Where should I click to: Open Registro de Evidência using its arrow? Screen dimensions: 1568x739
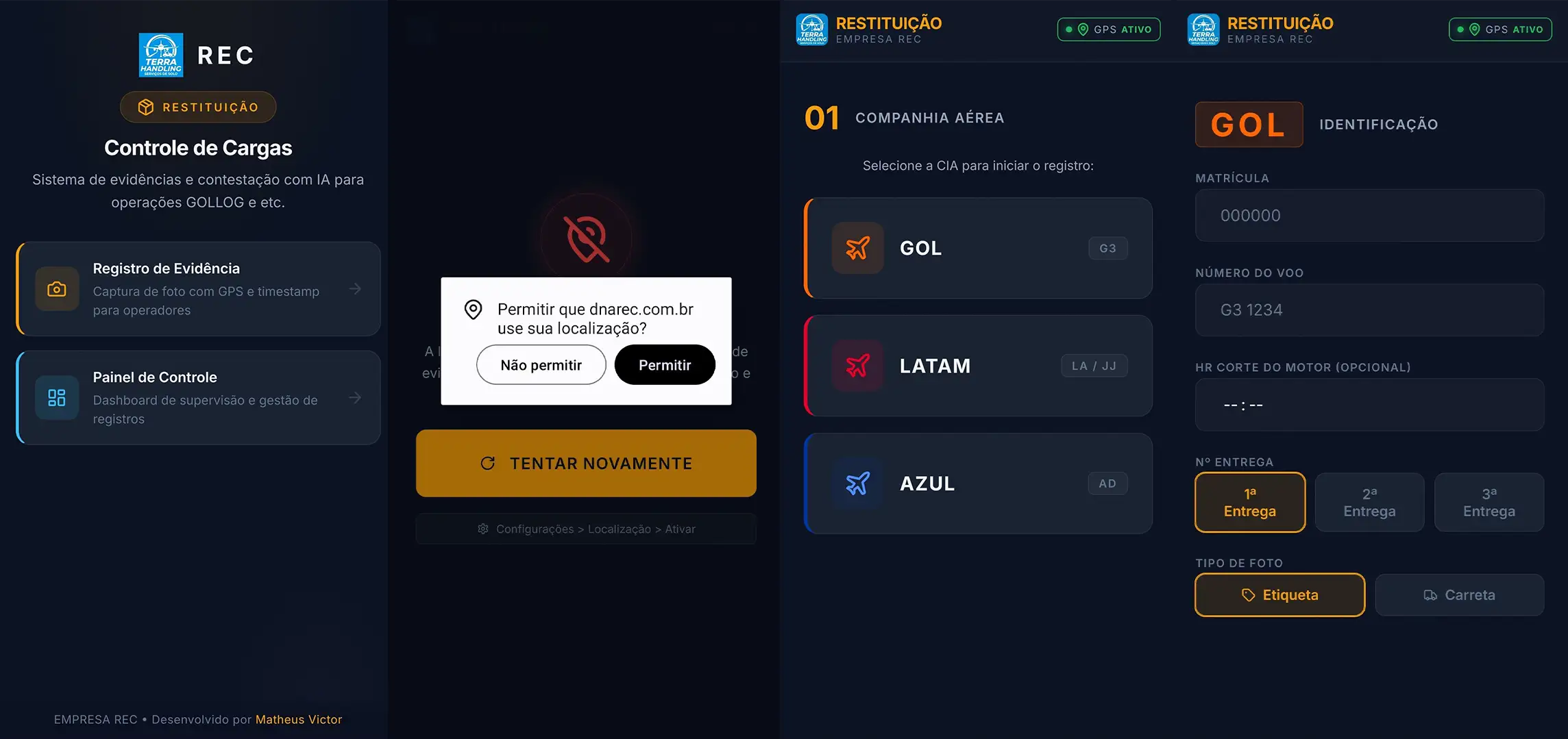(355, 289)
